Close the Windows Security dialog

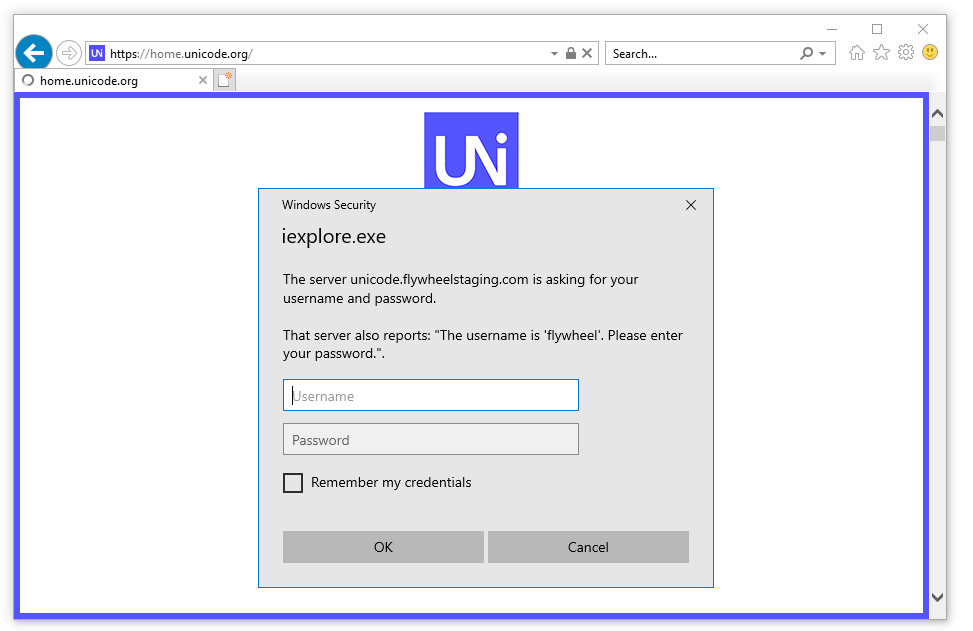(x=691, y=205)
